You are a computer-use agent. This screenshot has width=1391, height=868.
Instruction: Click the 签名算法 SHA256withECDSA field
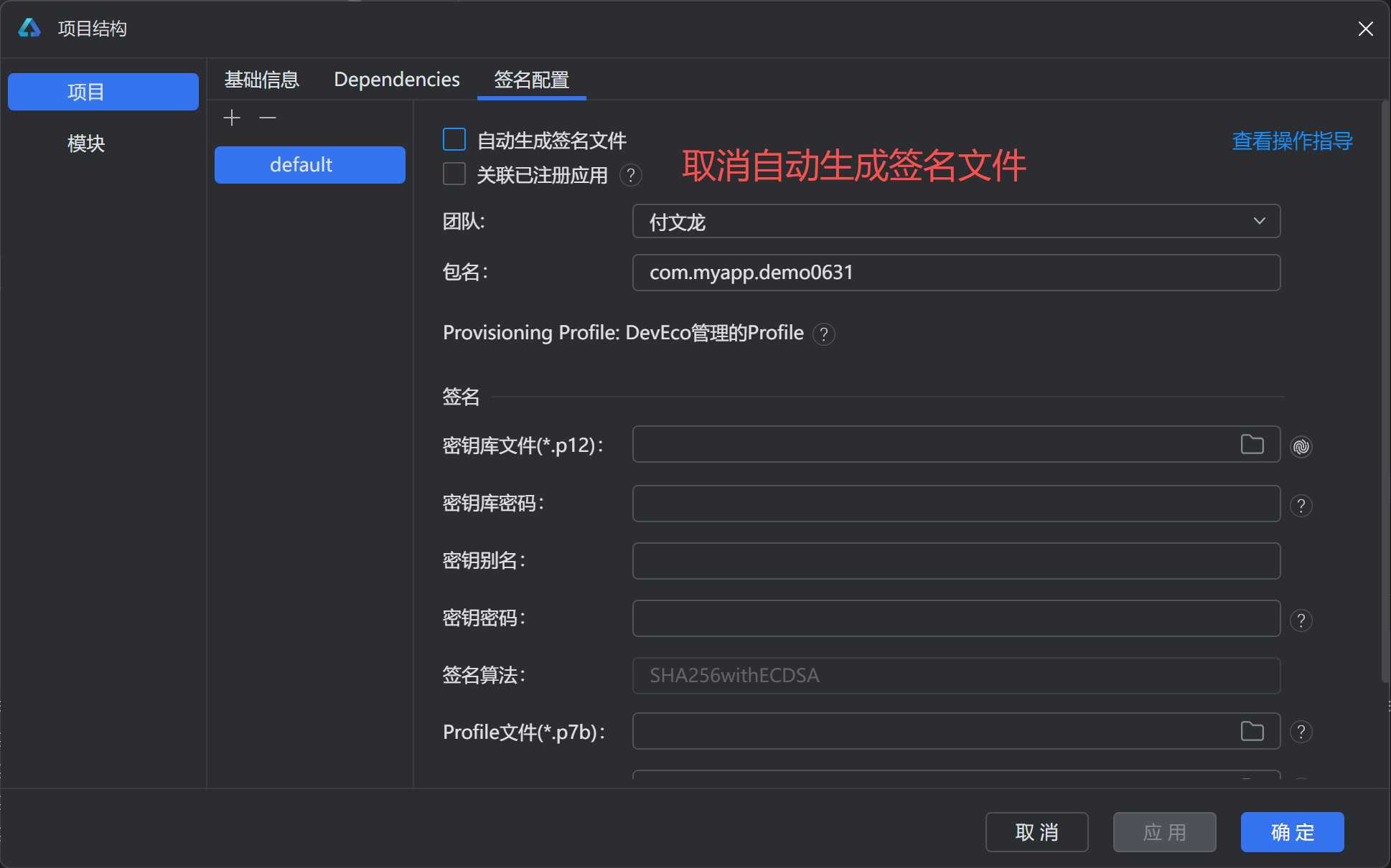pyautogui.click(x=956, y=676)
